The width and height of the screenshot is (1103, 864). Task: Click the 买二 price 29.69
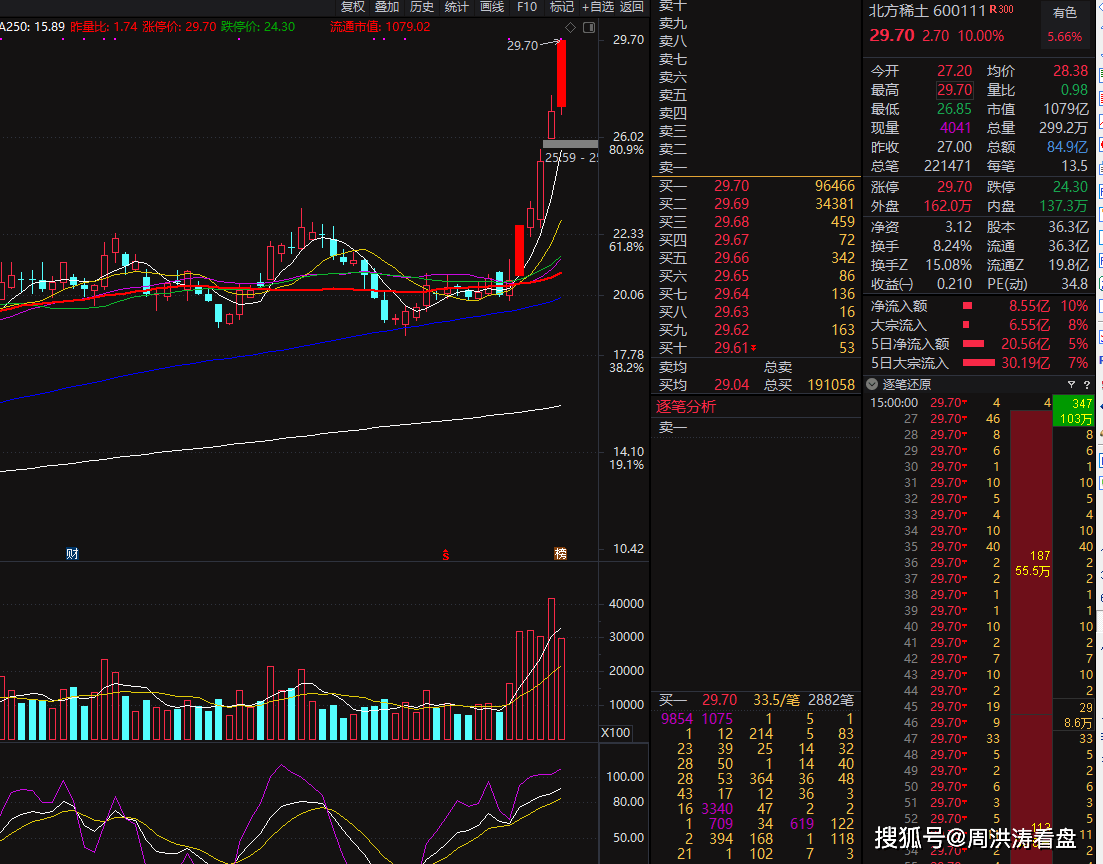coord(732,204)
